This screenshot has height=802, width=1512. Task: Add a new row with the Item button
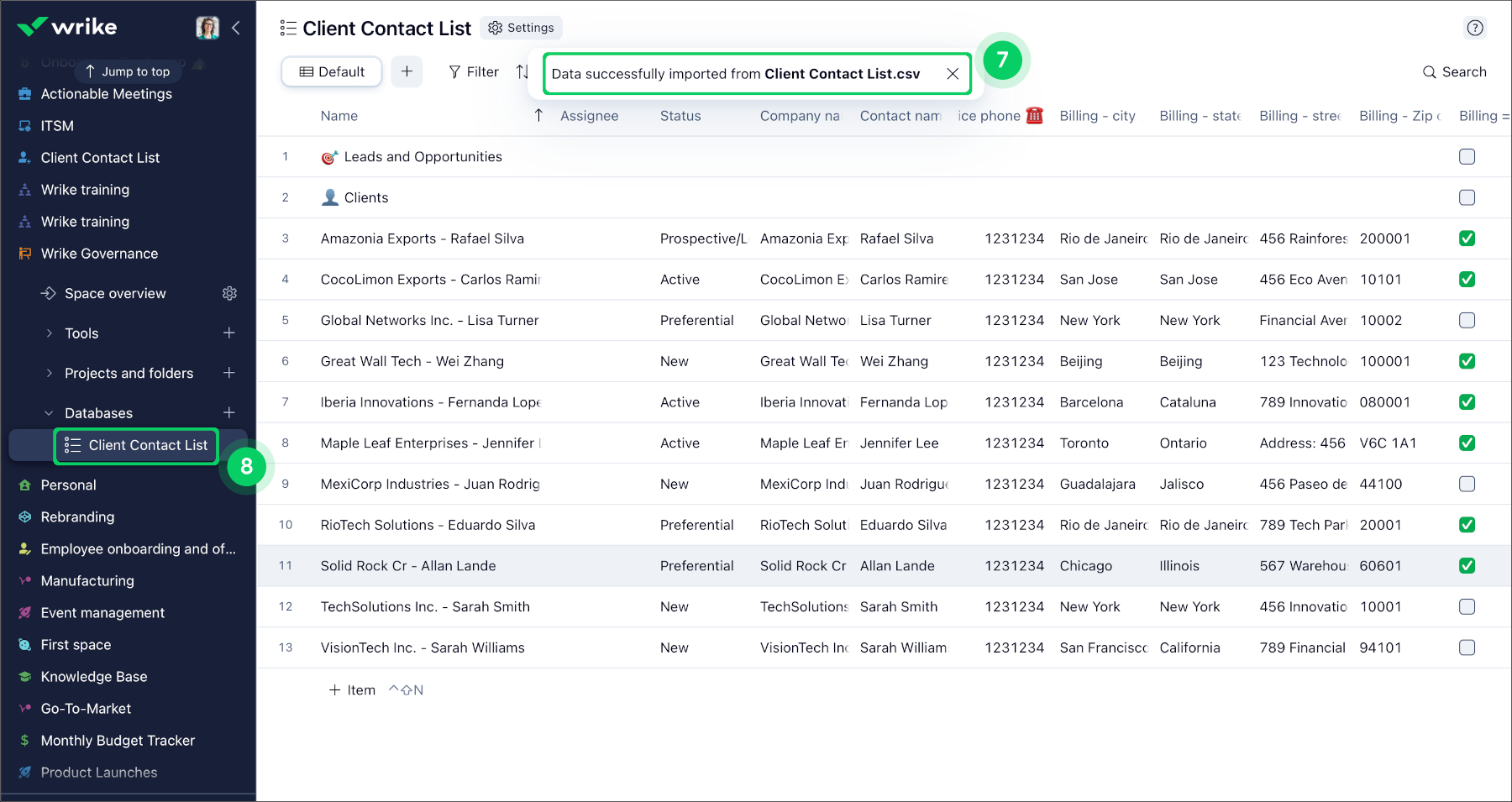point(351,689)
